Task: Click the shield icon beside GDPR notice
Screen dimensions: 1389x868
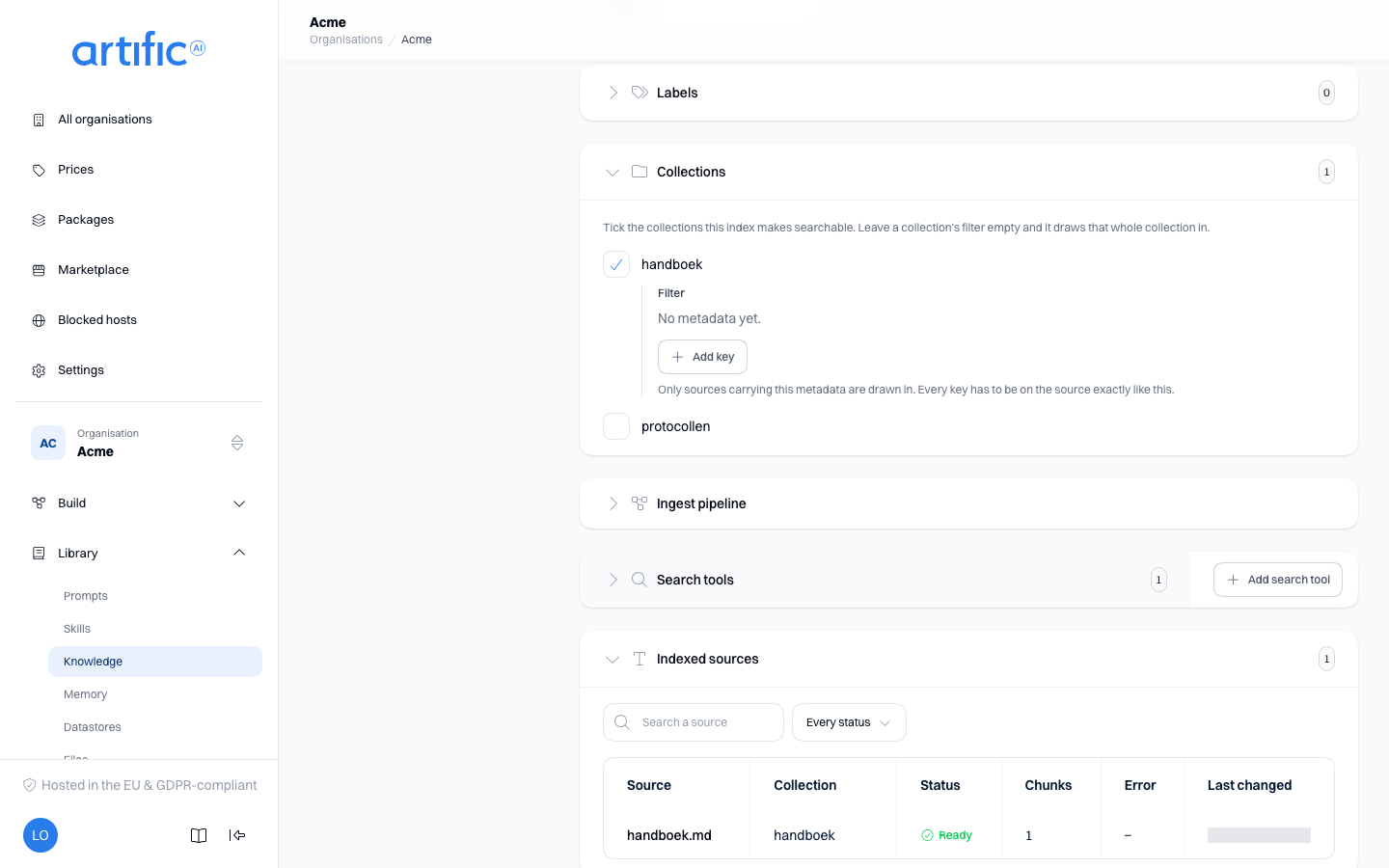Action: coord(30,785)
